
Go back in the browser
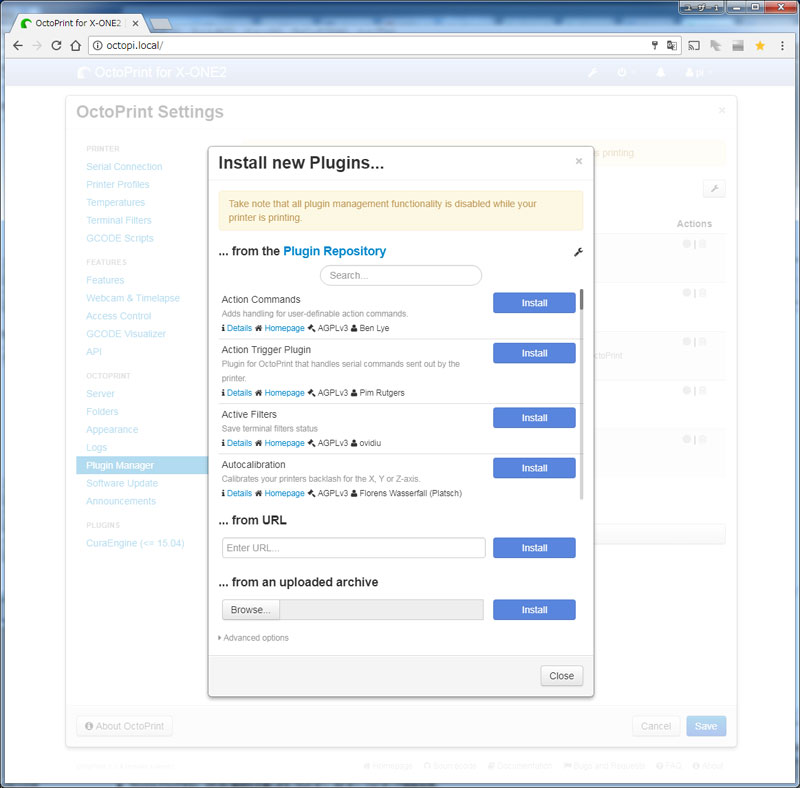18,45
